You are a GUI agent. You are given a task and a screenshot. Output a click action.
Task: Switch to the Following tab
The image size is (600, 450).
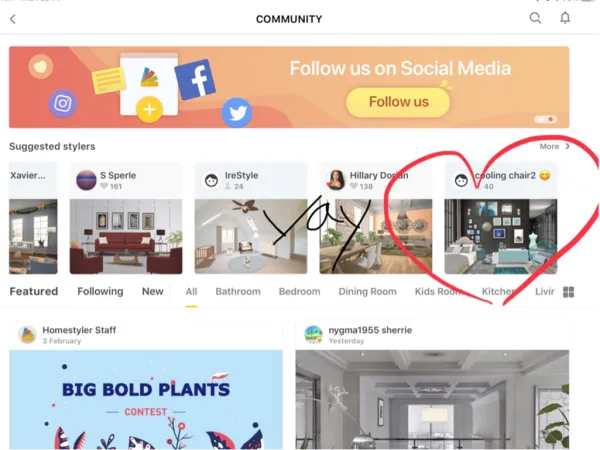coord(100,292)
